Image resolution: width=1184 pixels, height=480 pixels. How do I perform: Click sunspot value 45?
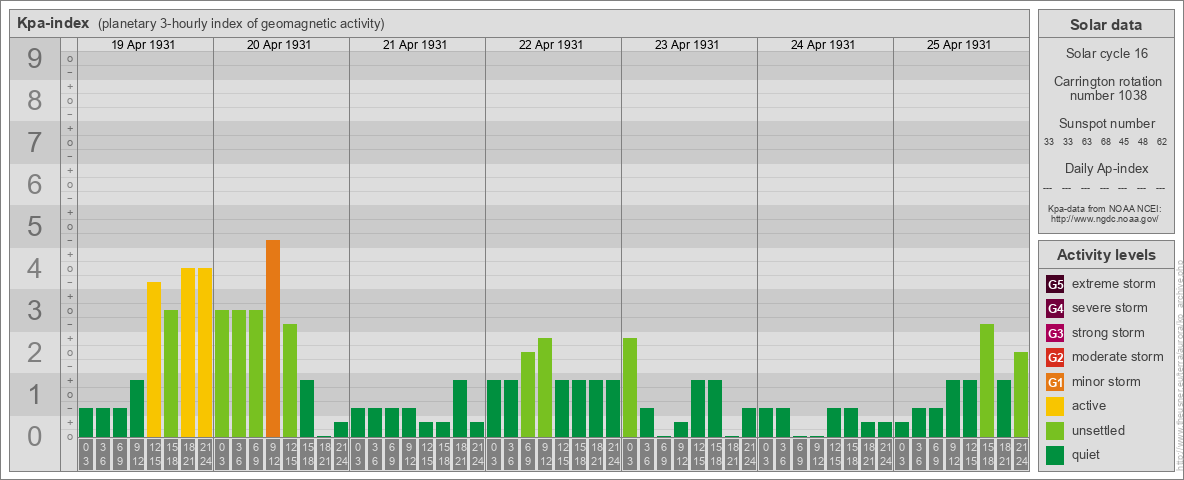click(1124, 142)
